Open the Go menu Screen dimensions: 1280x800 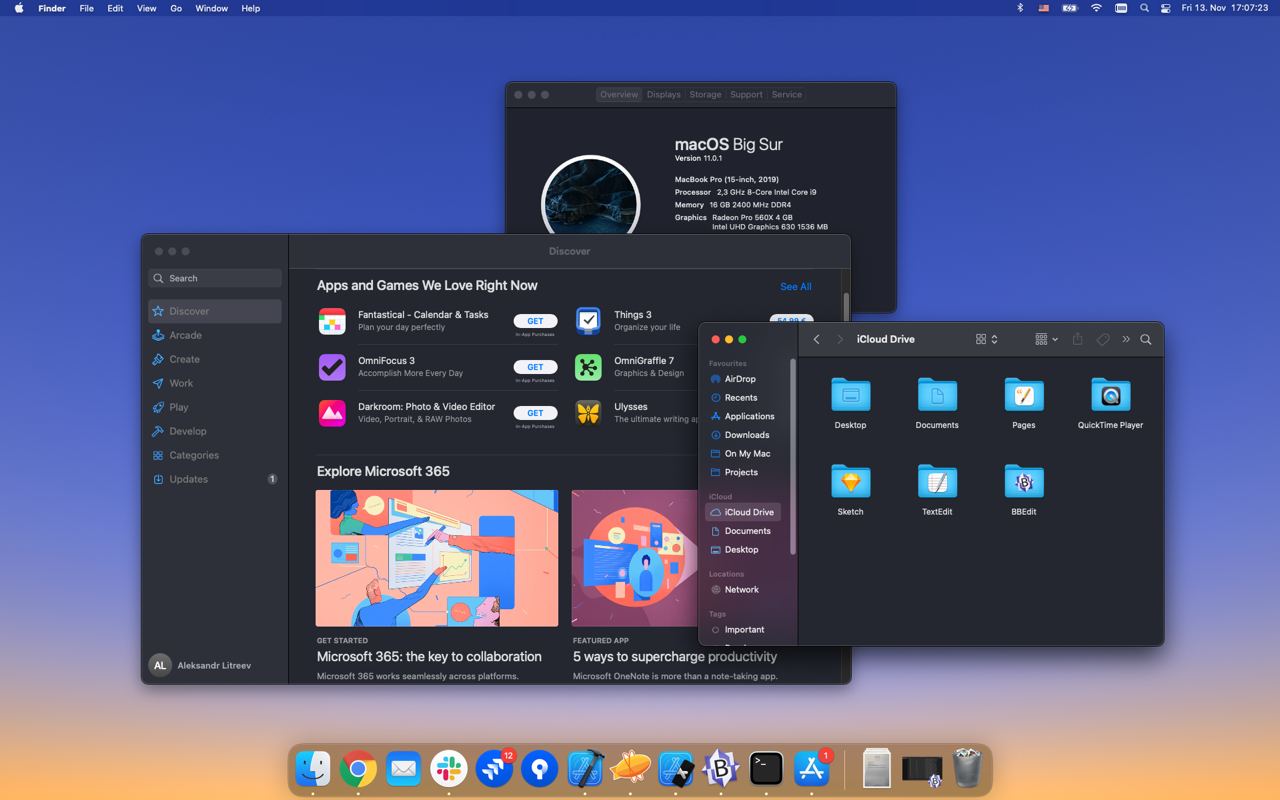click(x=176, y=8)
